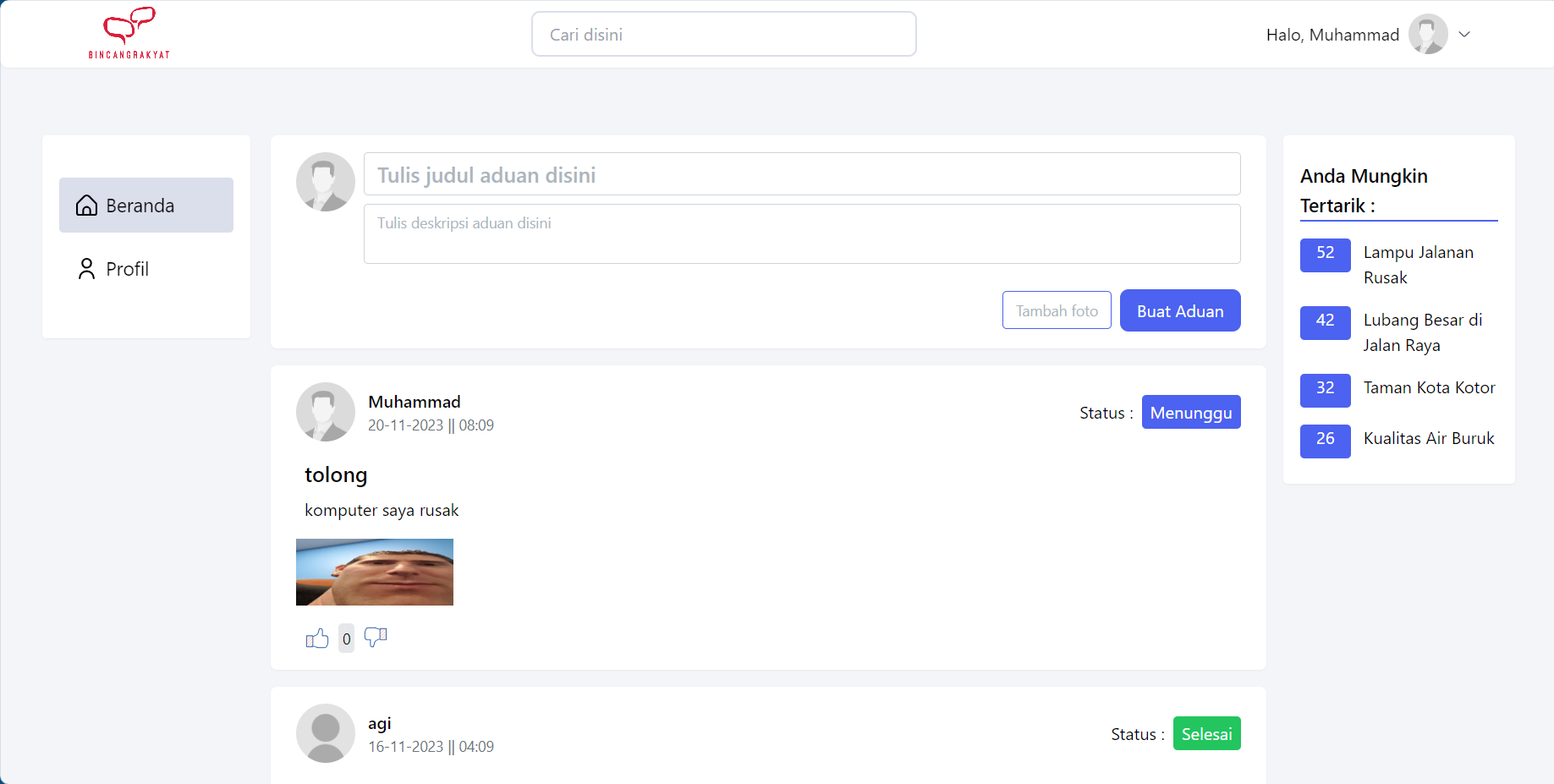Click the agi author name

click(x=380, y=724)
